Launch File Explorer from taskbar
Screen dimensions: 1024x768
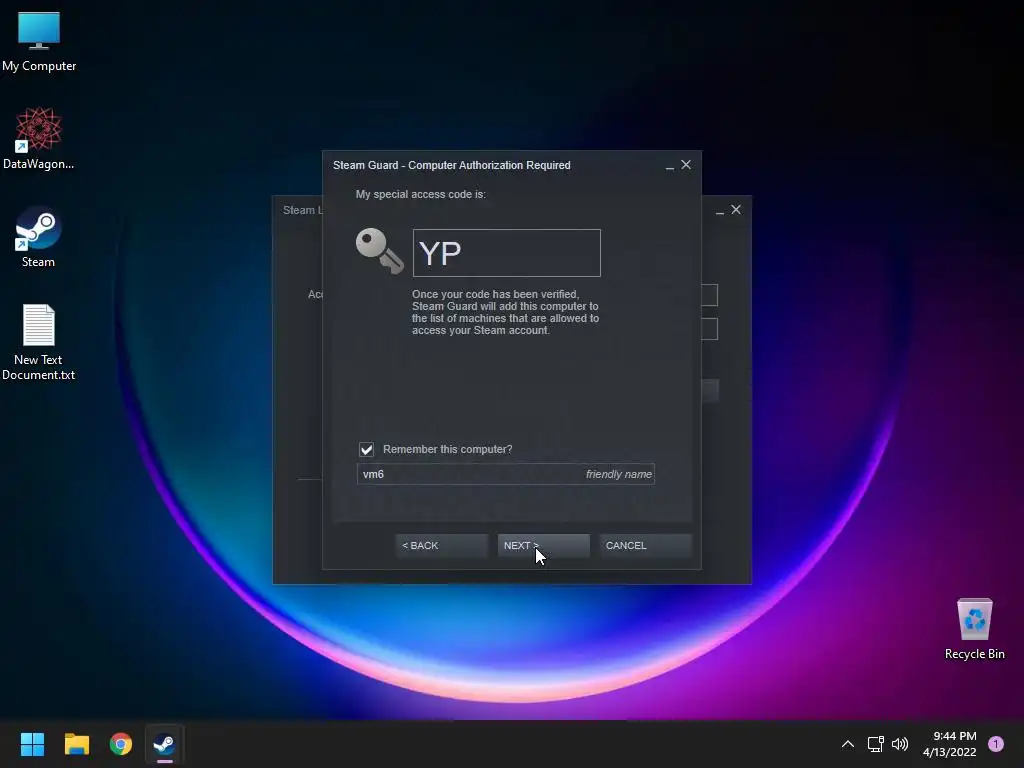[x=76, y=744]
